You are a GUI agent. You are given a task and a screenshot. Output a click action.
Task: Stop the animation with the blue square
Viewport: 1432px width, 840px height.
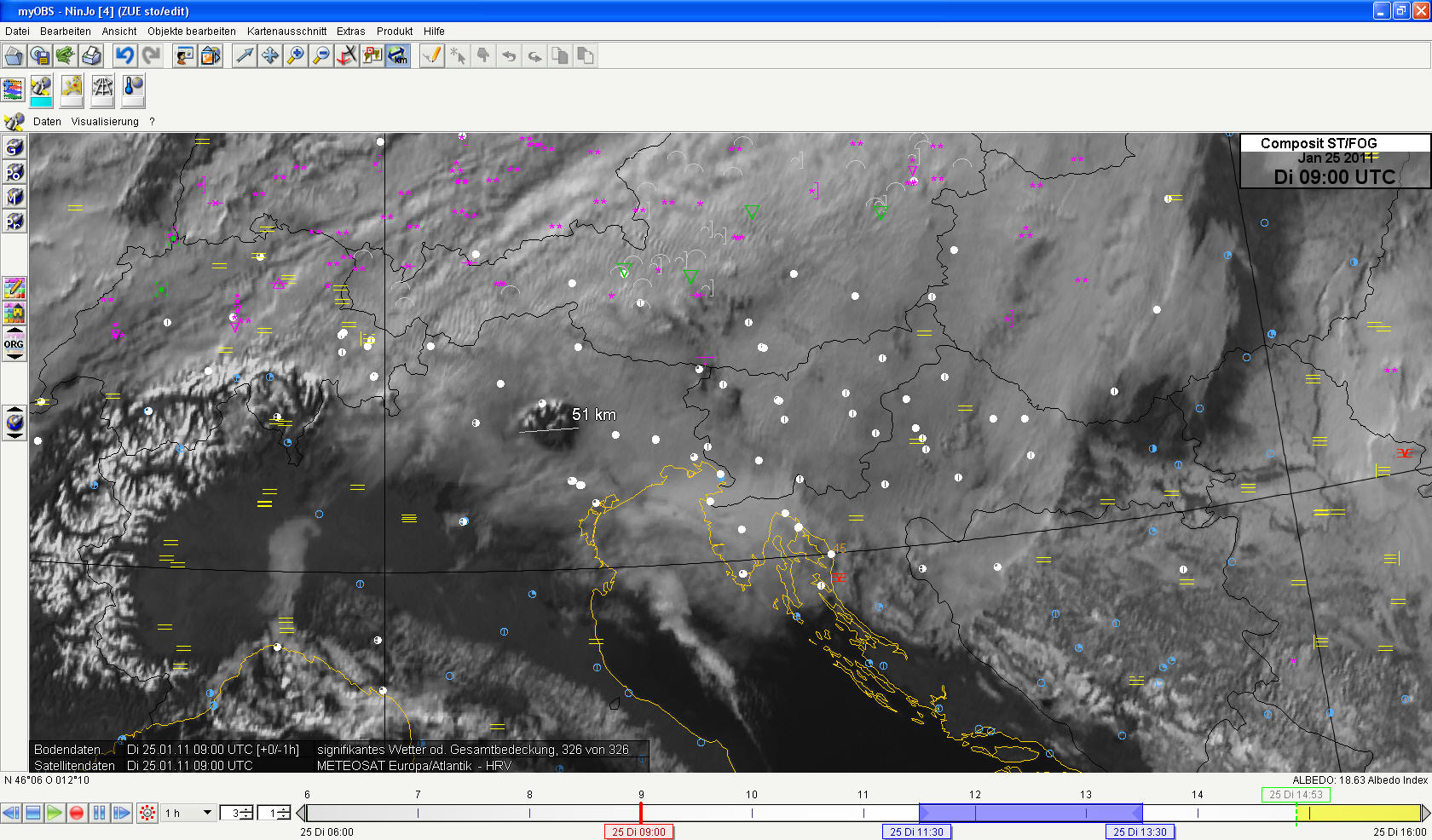33,813
